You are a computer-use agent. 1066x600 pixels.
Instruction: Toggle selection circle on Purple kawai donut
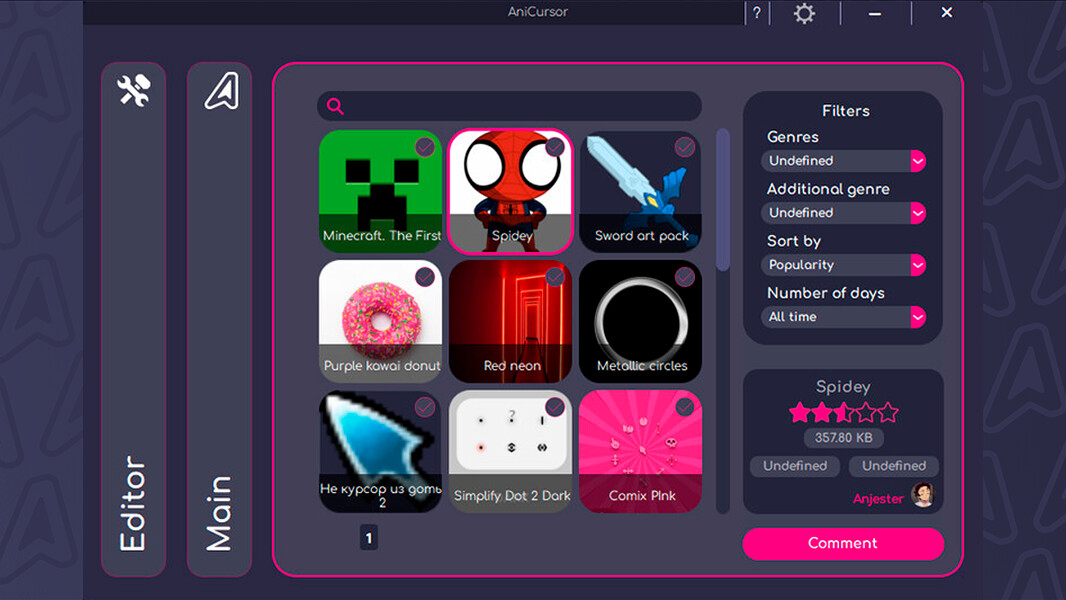tap(423, 277)
